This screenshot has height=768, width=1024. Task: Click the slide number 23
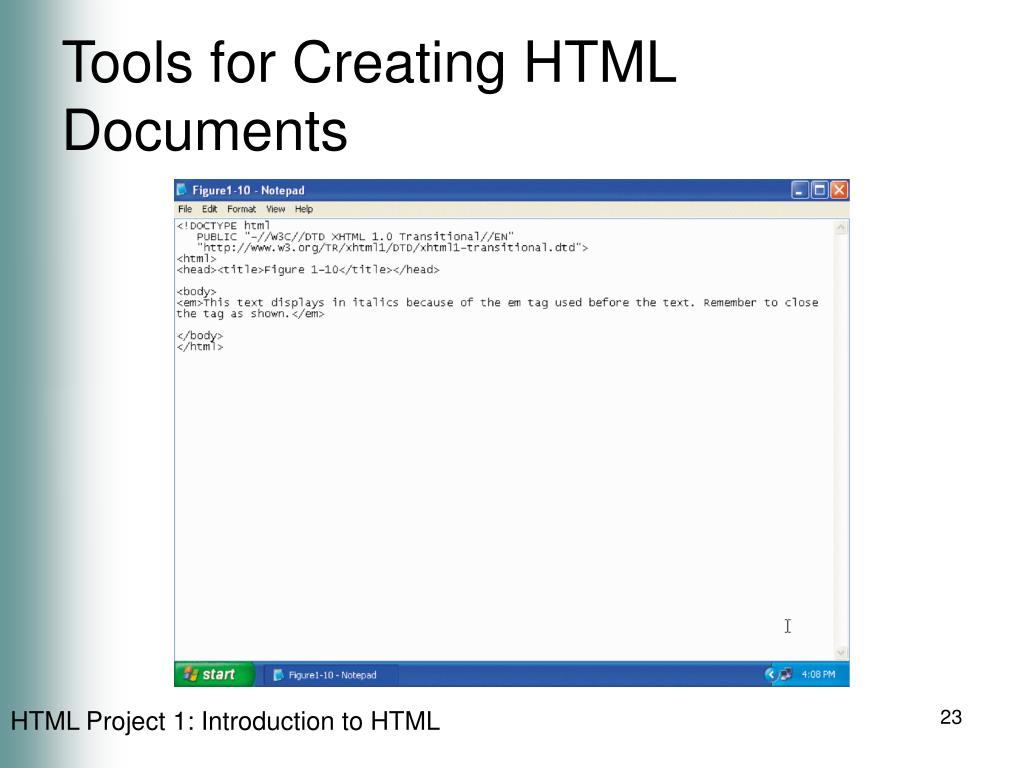951,717
